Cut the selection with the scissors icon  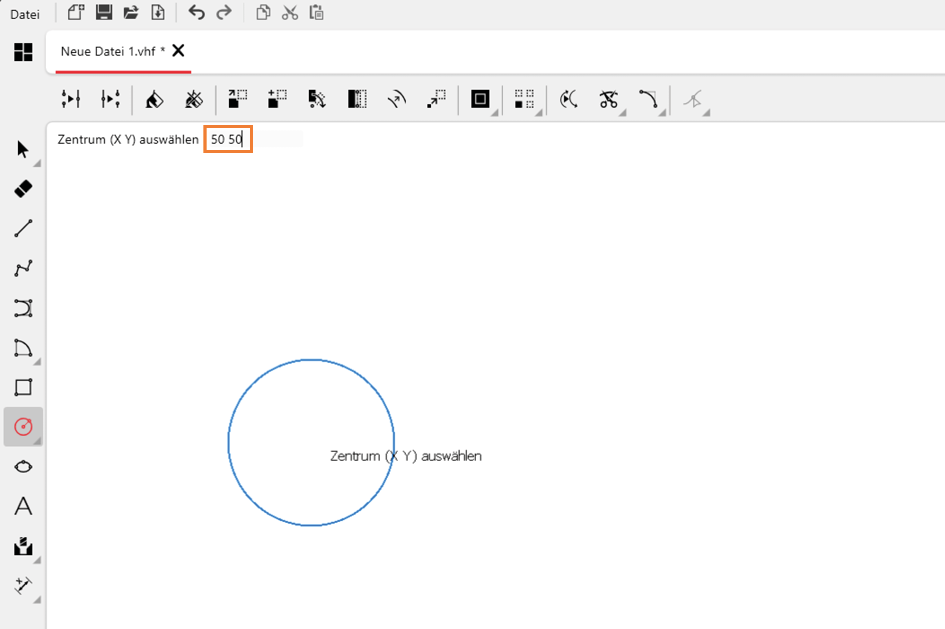(290, 13)
